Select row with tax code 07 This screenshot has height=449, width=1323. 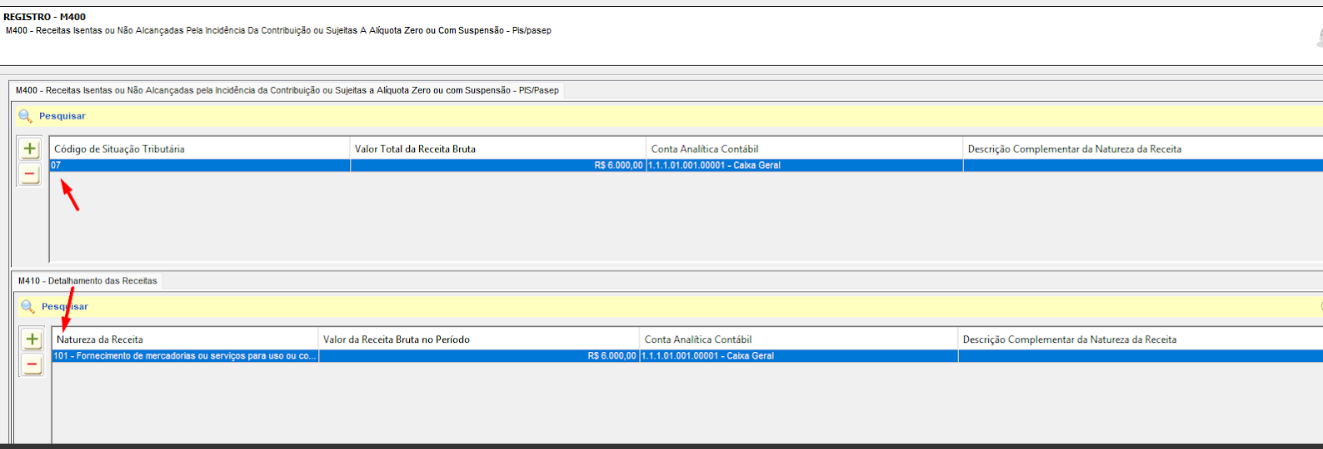coord(686,165)
